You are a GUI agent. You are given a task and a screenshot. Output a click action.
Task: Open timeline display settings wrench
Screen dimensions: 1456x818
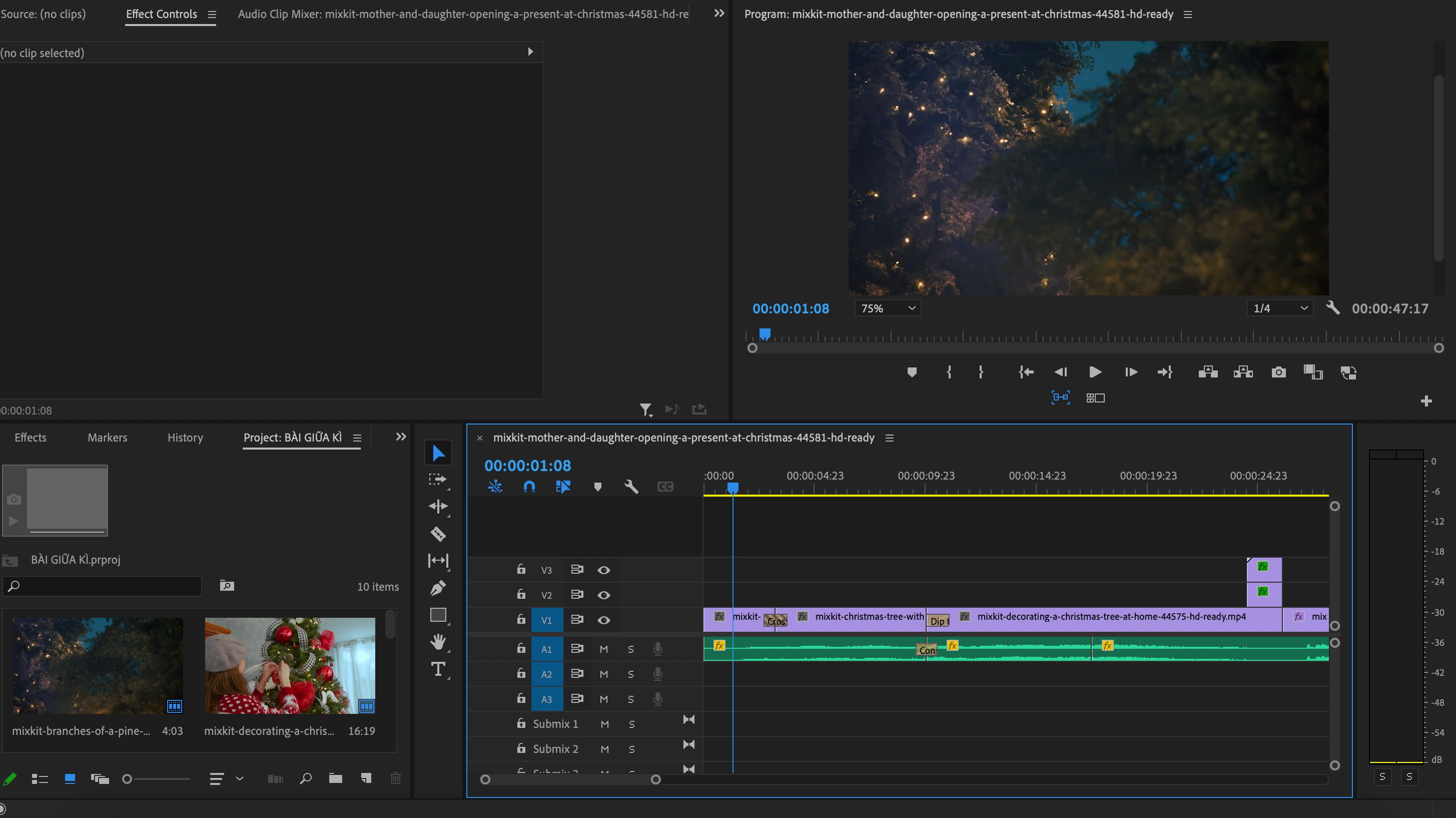[631, 487]
